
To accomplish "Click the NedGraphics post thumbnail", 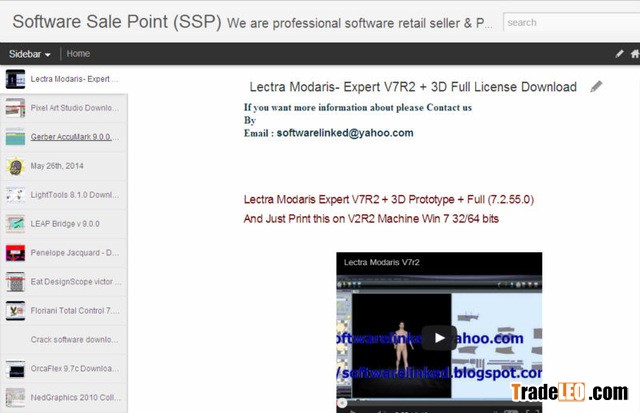I will [16, 398].
